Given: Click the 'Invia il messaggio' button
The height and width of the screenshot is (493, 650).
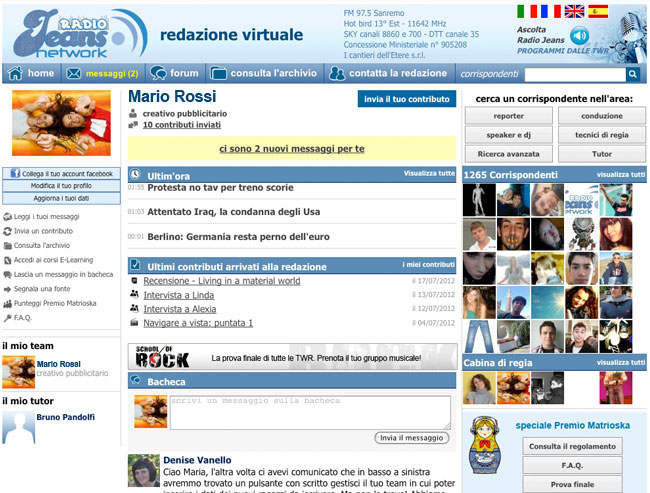Looking at the screenshot, I should 412,438.
